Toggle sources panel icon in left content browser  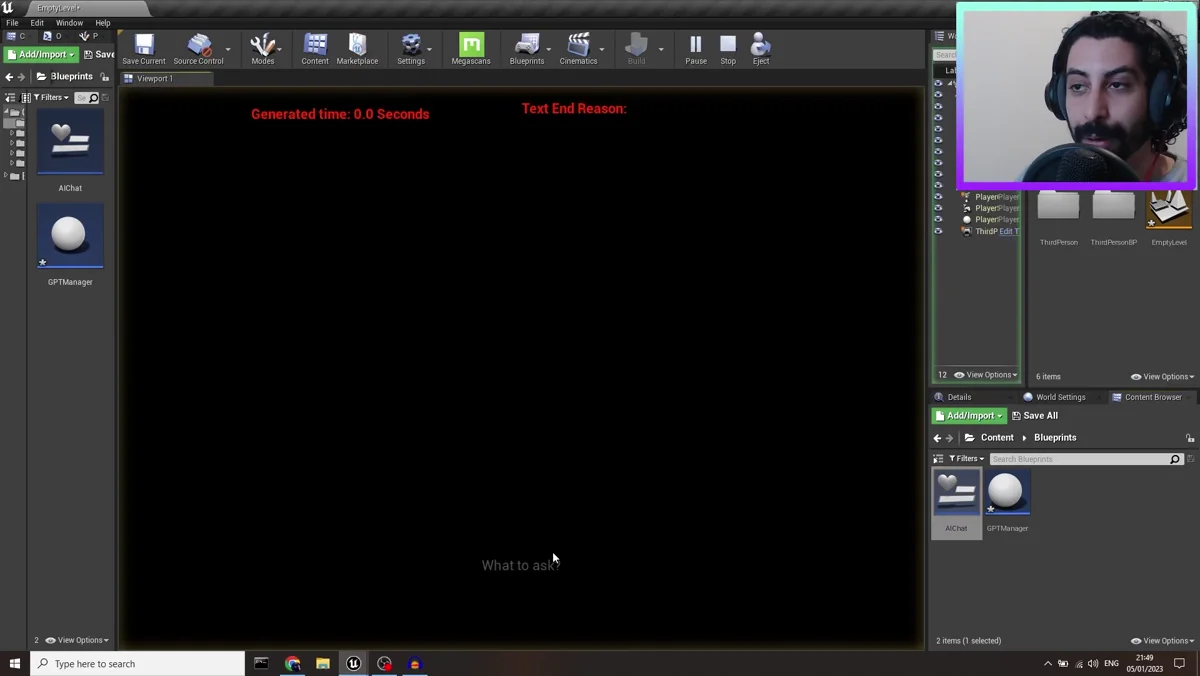click(x=10, y=97)
